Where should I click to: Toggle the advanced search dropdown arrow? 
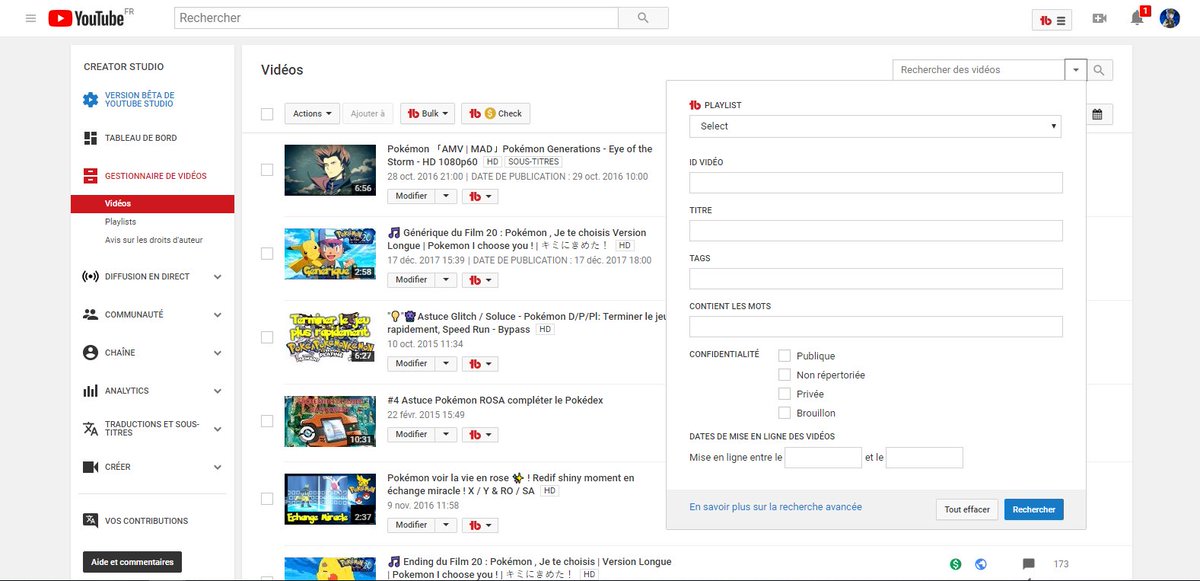tap(1075, 70)
